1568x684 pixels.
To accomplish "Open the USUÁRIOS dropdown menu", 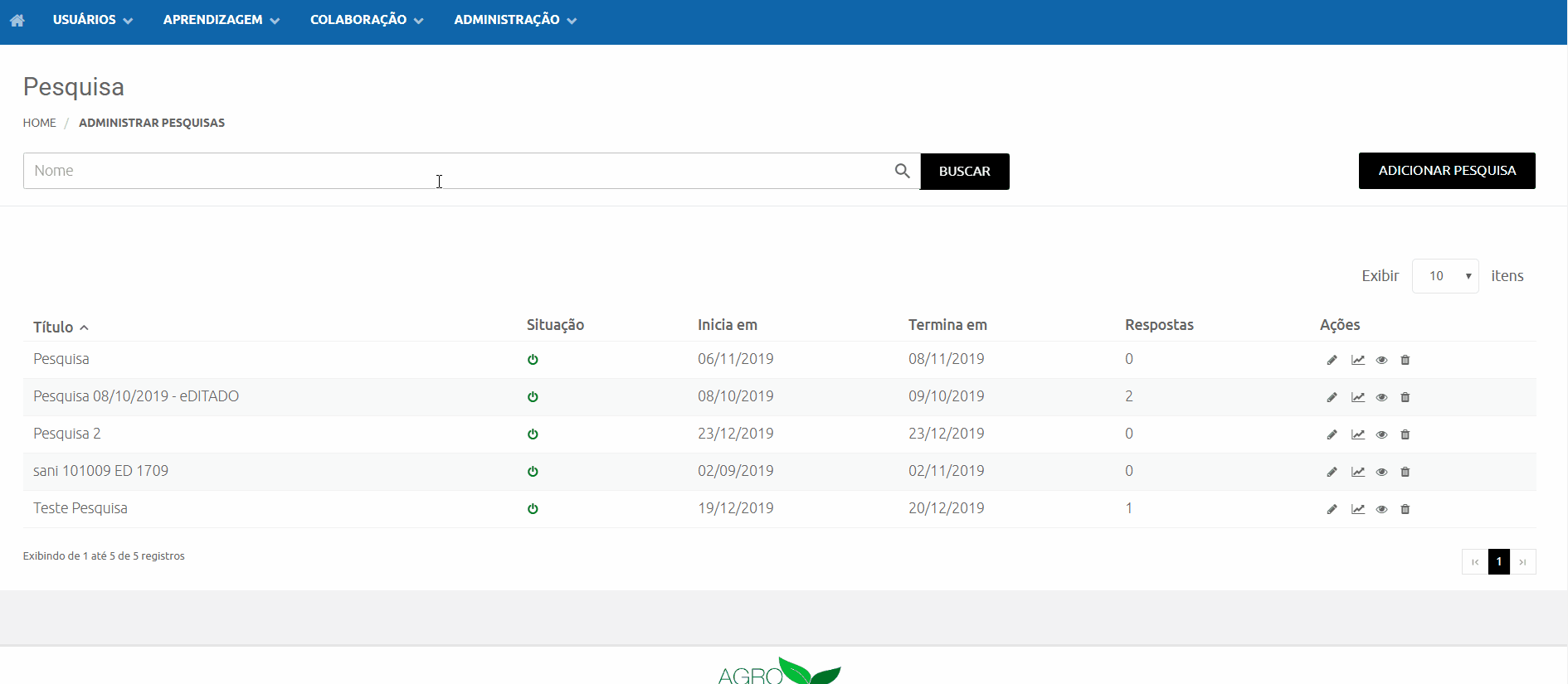I will coord(93,20).
